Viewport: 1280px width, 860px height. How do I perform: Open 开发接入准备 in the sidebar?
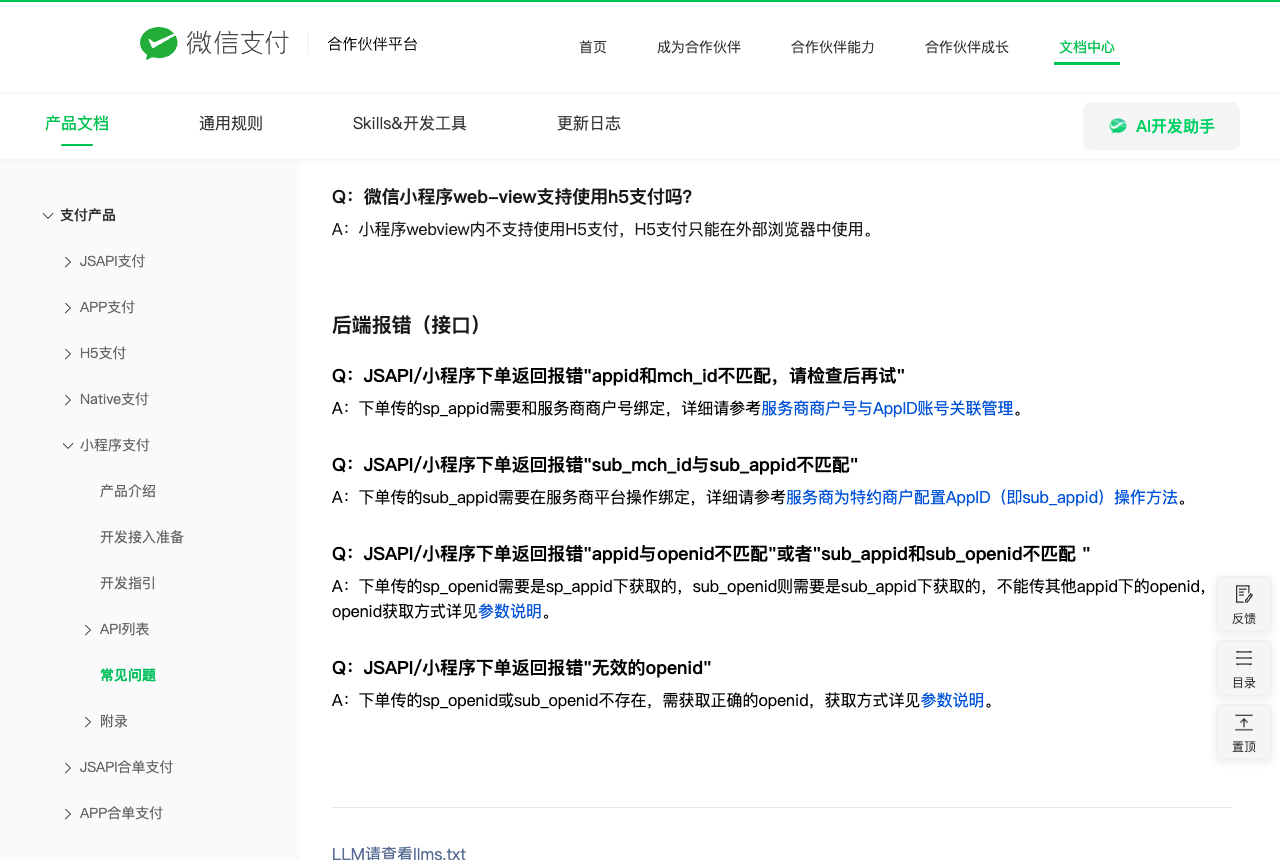click(142, 537)
